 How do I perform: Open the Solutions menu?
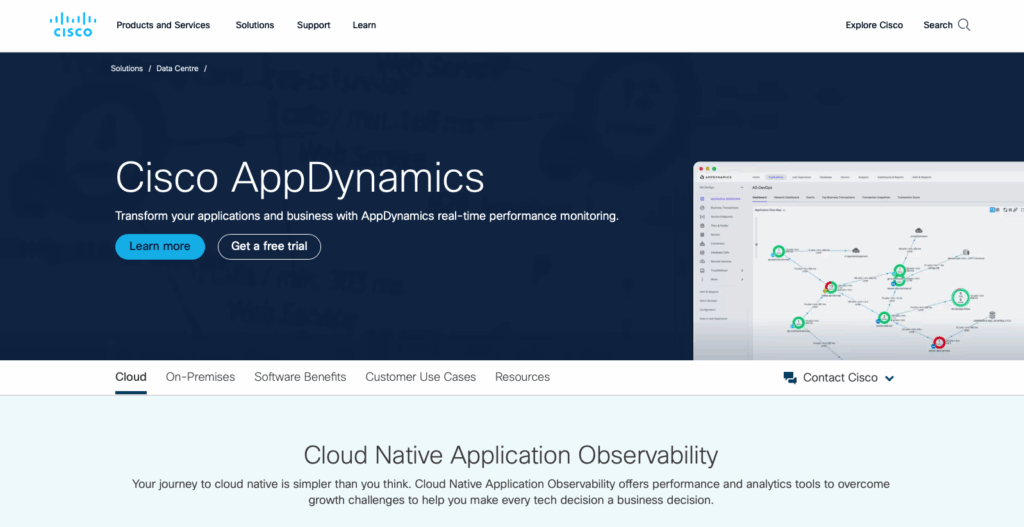point(255,25)
